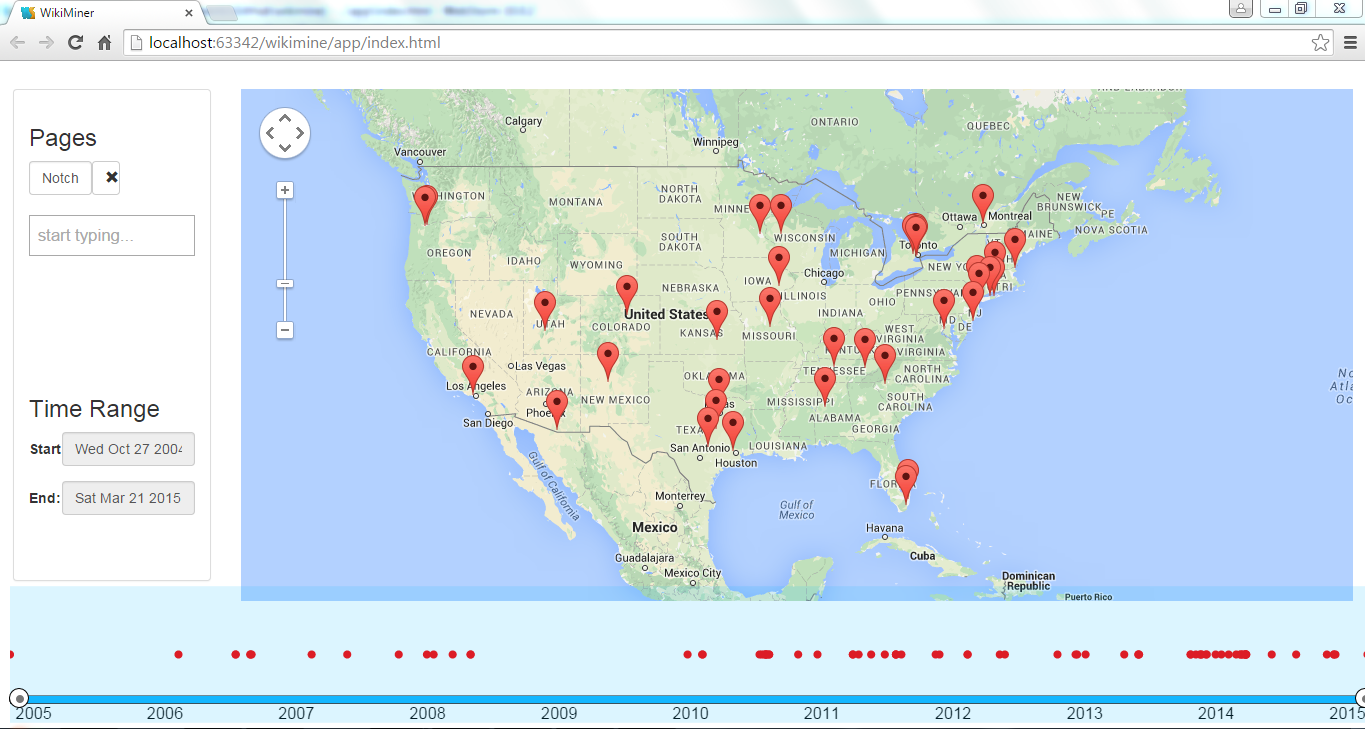The image size is (1365, 729).
Task: Click the first timeline dot before 2010
Action: coord(687,654)
